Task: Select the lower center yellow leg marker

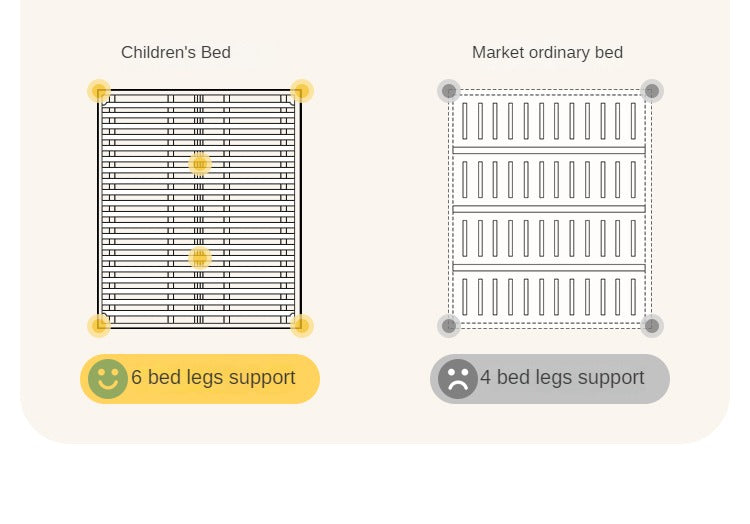Action: (200, 258)
